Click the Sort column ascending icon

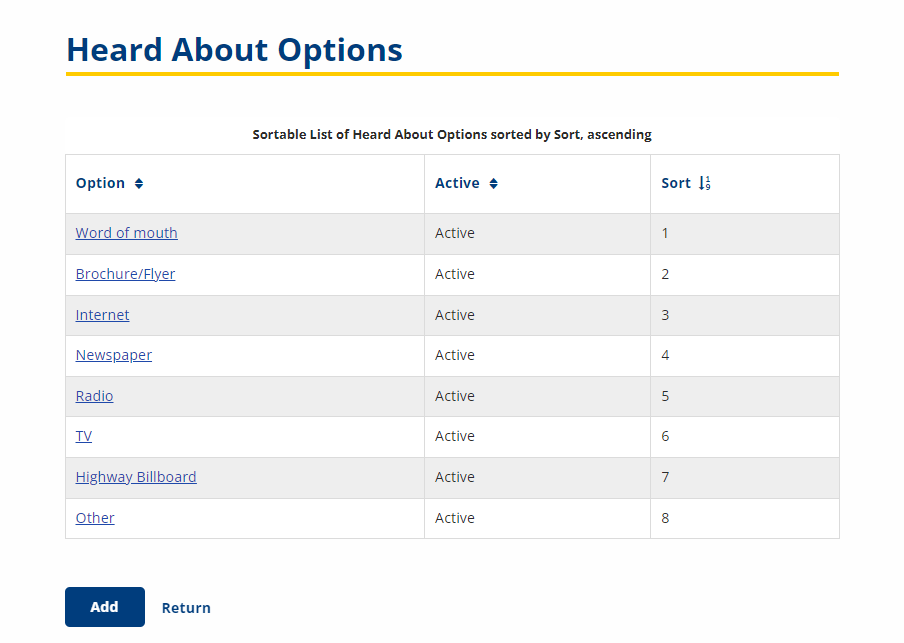(x=705, y=184)
